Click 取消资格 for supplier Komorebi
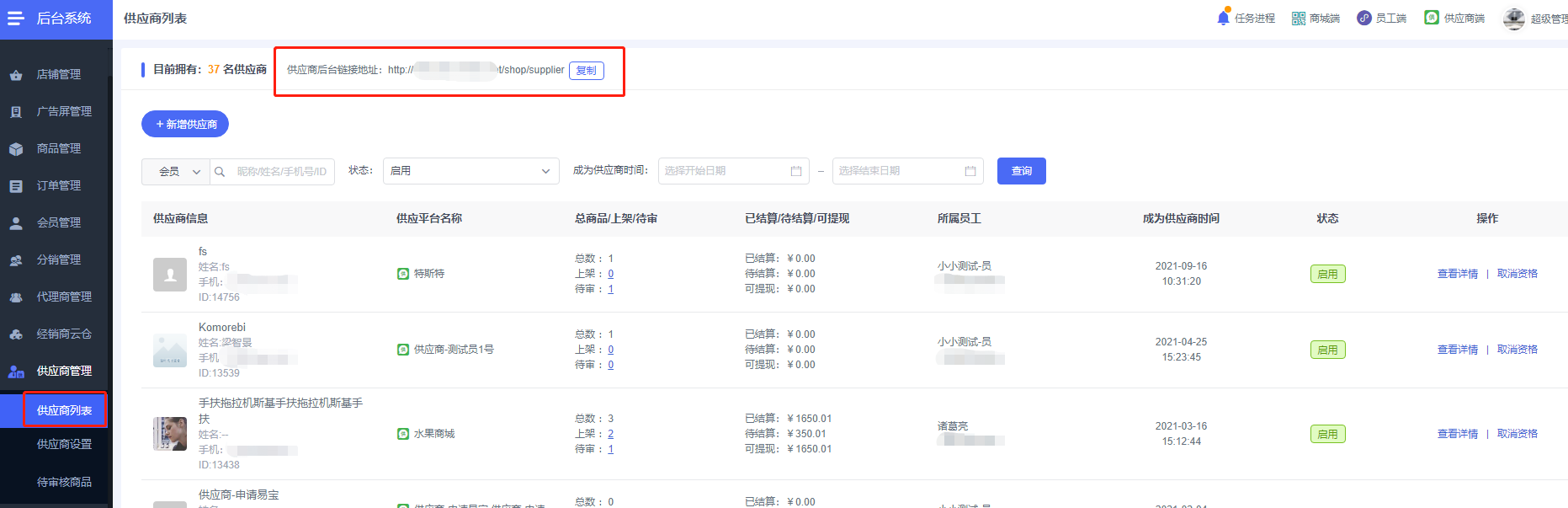 point(1518,350)
